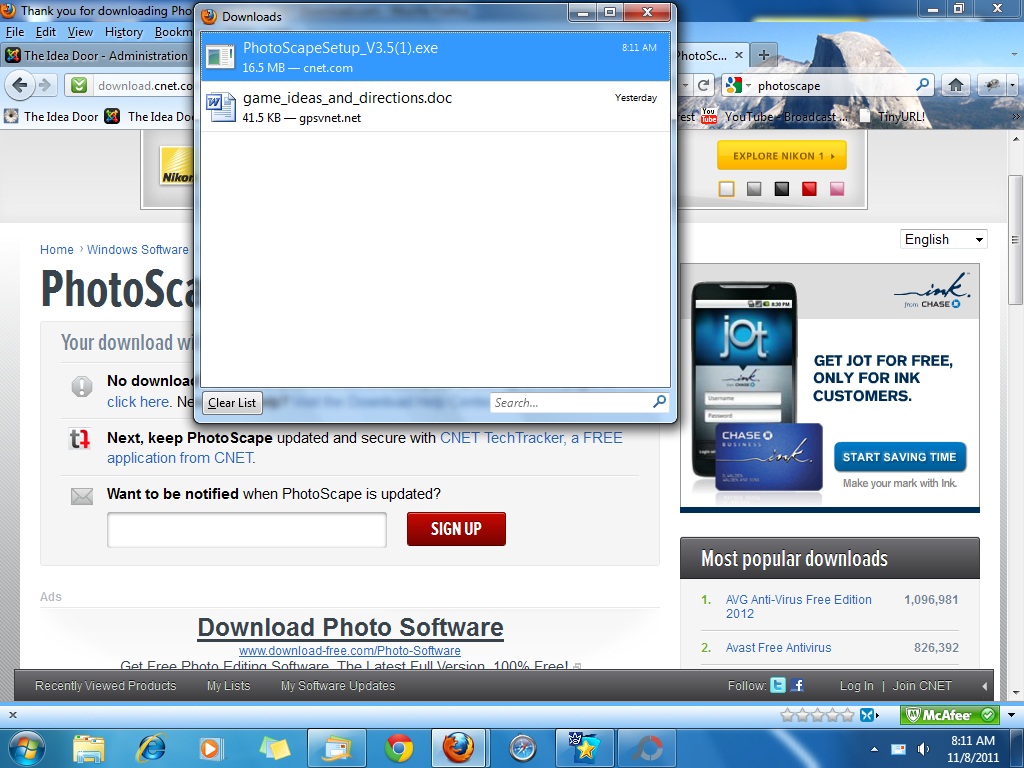Open the File menu
This screenshot has width=1024, height=768.
[x=14, y=32]
